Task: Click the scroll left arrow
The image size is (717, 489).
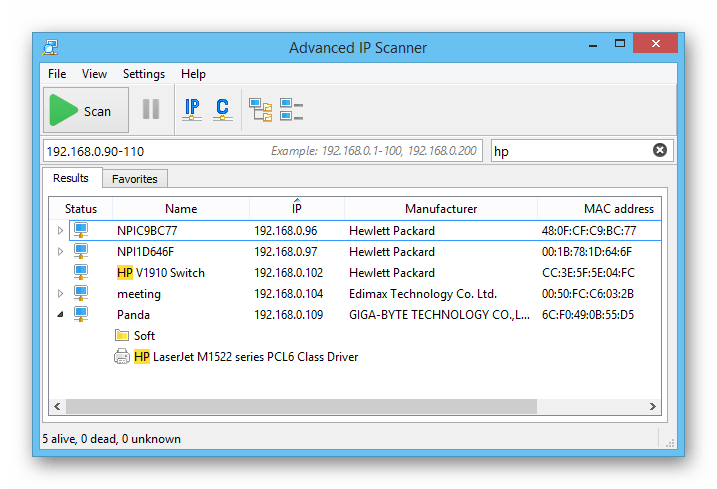Action: 57,406
